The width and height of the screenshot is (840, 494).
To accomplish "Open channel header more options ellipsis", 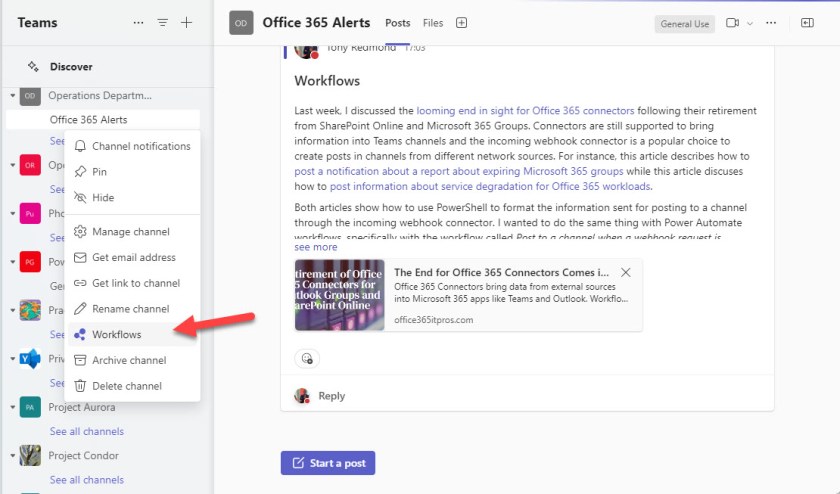I will (x=771, y=23).
